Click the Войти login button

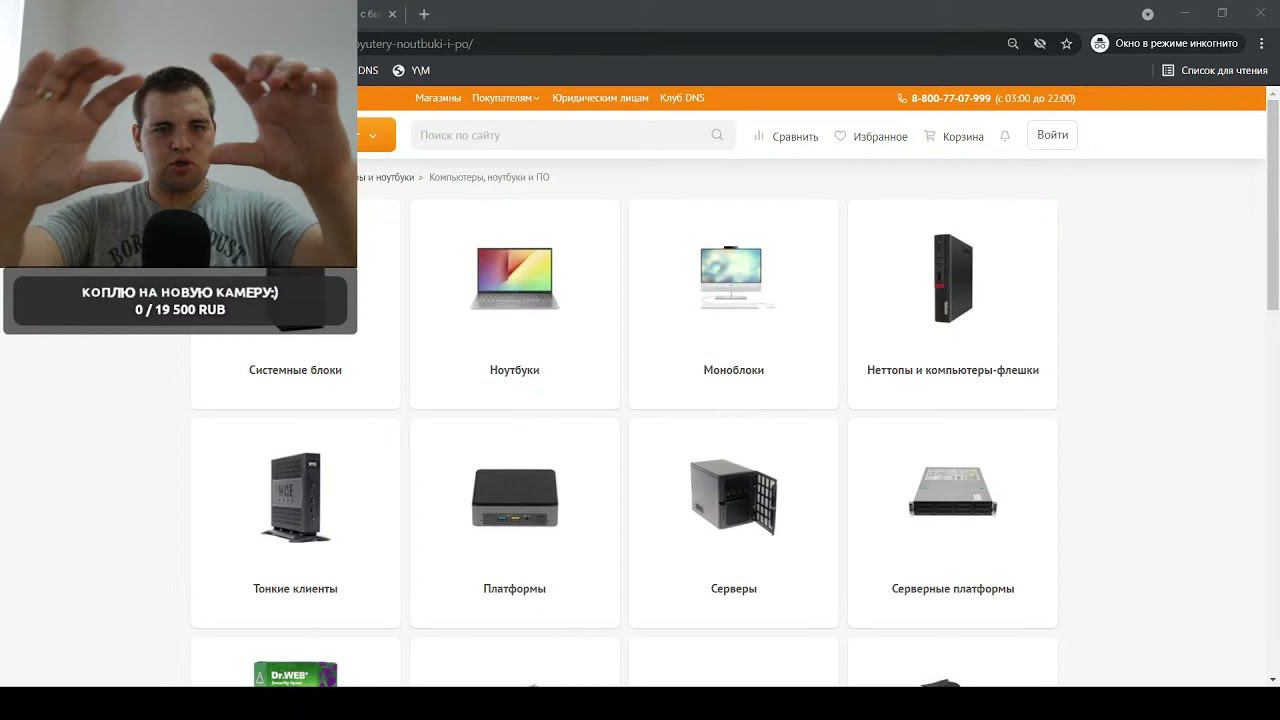pyautogui.click(x=1052, y=135)
